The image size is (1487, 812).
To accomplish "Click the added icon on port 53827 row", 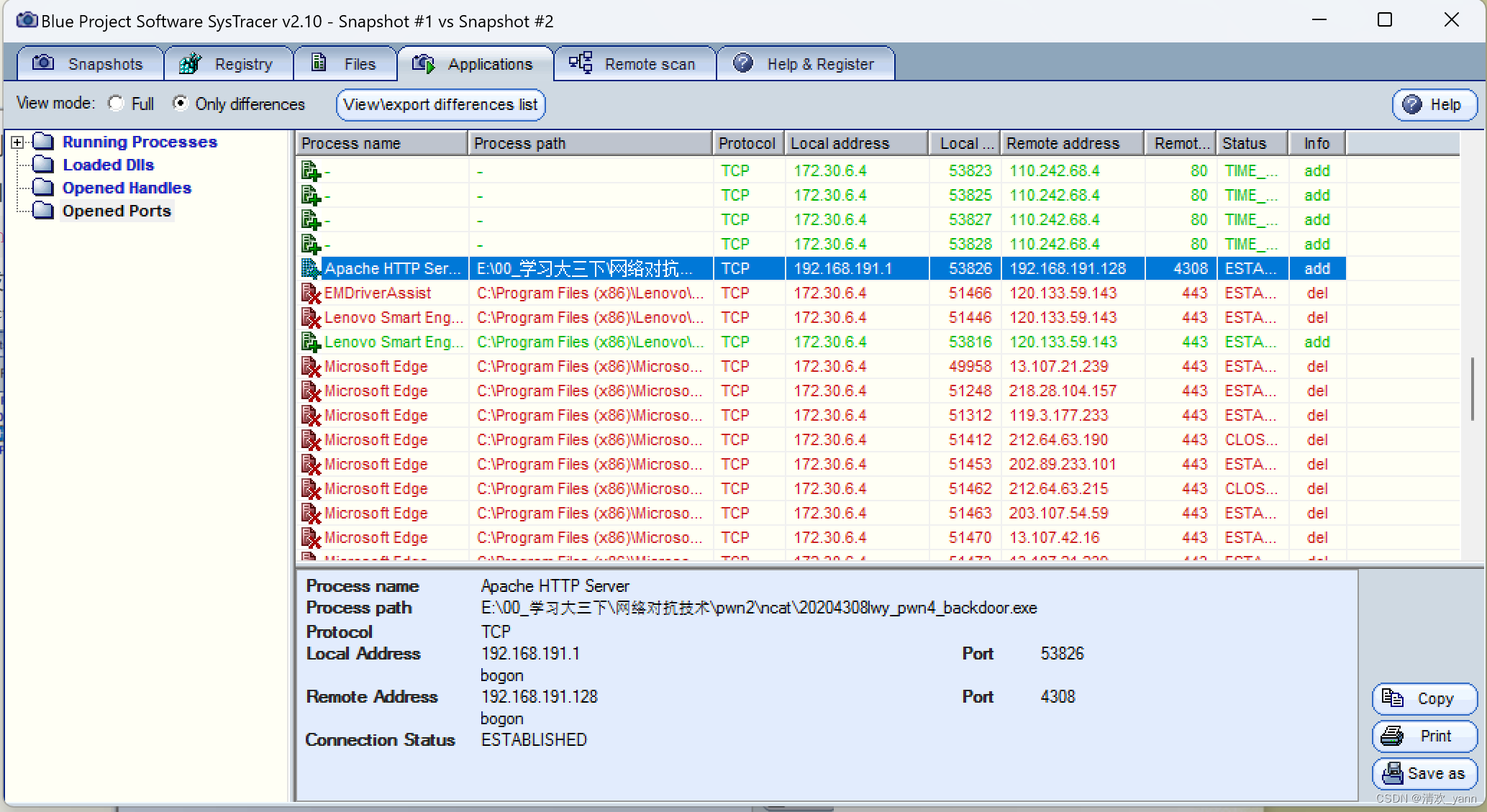I will coord(311,220).
